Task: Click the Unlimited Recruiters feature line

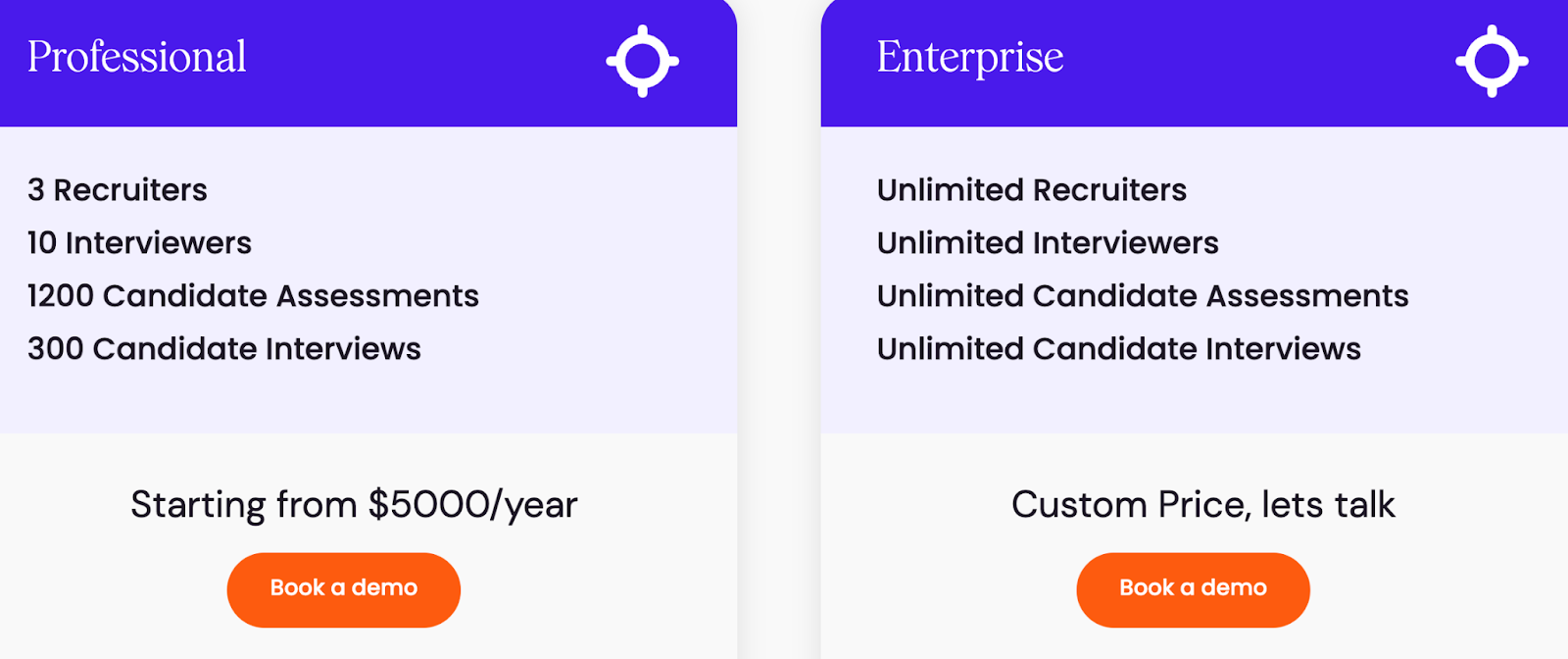Action: [x=1032, y=190]
